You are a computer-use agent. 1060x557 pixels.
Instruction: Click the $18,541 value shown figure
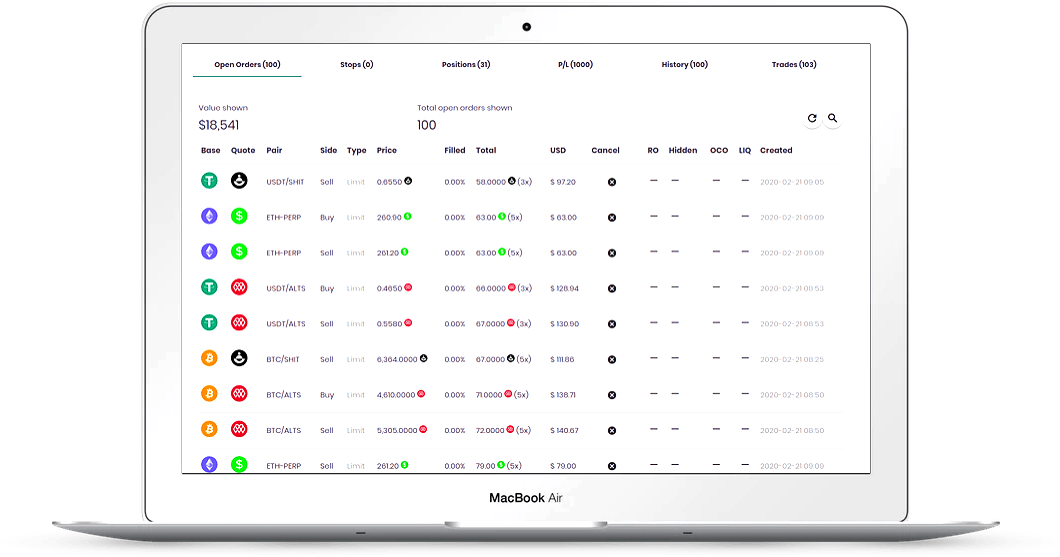pos(218,126)
